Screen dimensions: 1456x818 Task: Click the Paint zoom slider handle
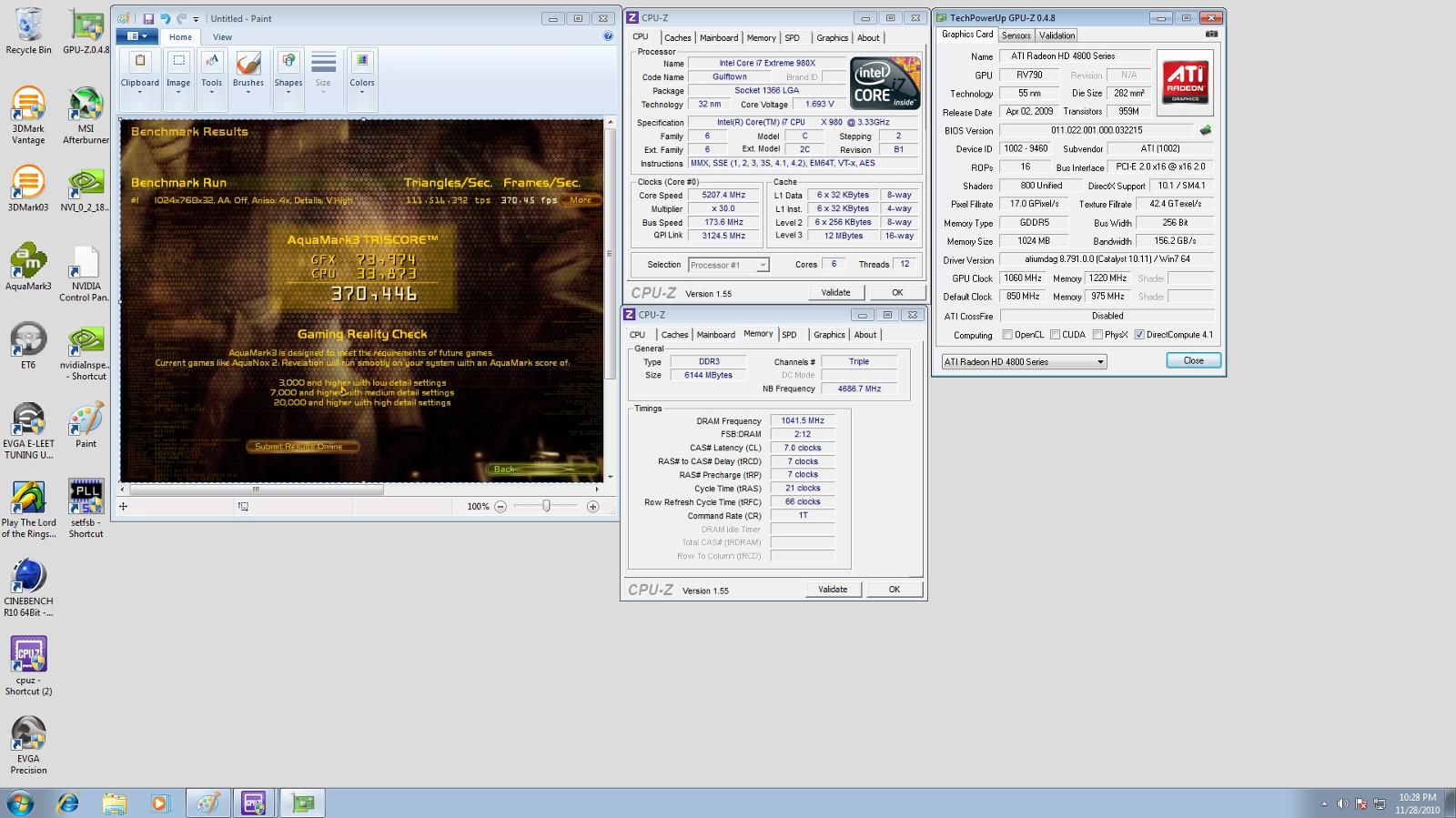click(546, 506)
